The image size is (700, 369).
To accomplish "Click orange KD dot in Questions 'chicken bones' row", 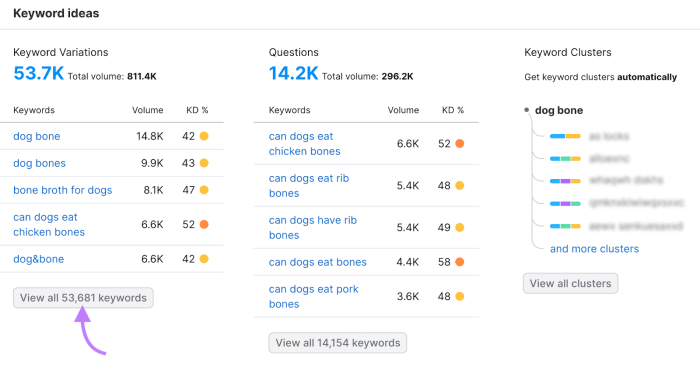I will (x=459, y=144).
